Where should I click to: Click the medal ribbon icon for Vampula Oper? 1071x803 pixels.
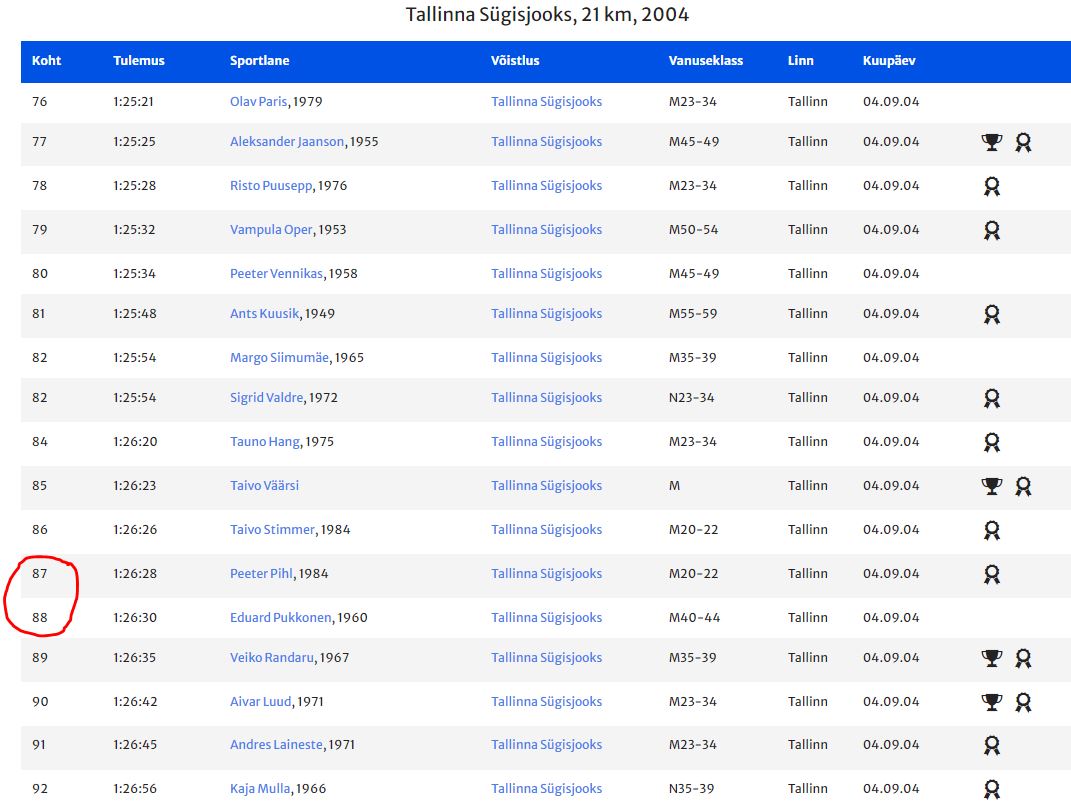pos(992,230)
